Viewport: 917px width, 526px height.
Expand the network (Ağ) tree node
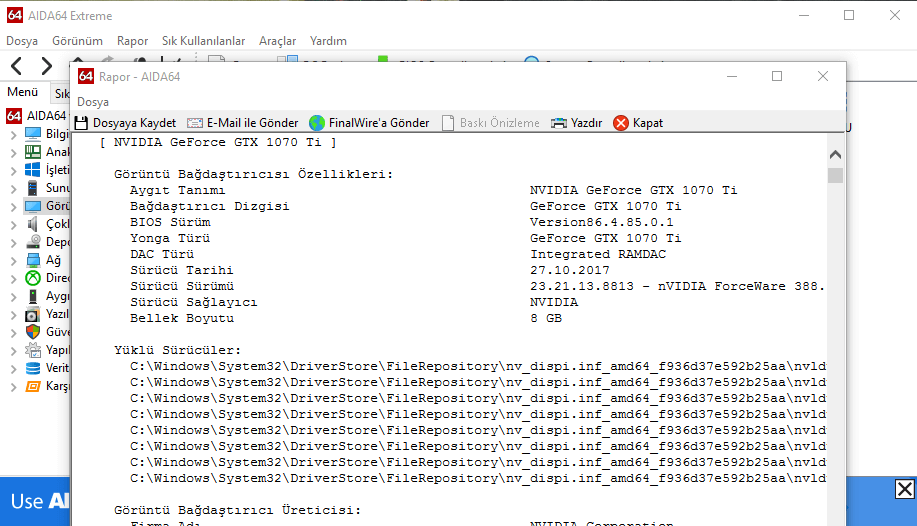coord(12,260)
